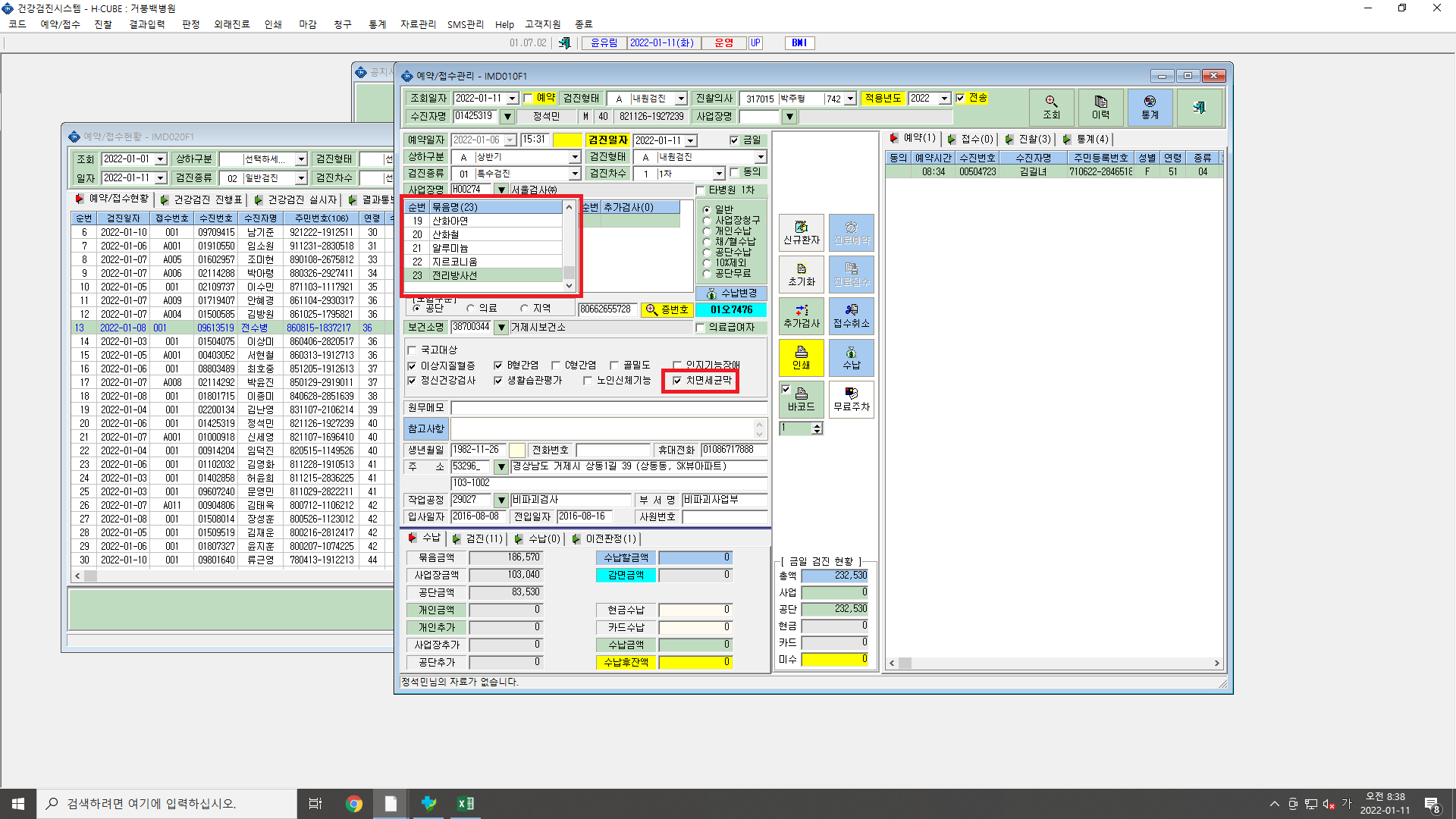Expand the 상하구분 상반기 dropdown

[x=574, y=157]
